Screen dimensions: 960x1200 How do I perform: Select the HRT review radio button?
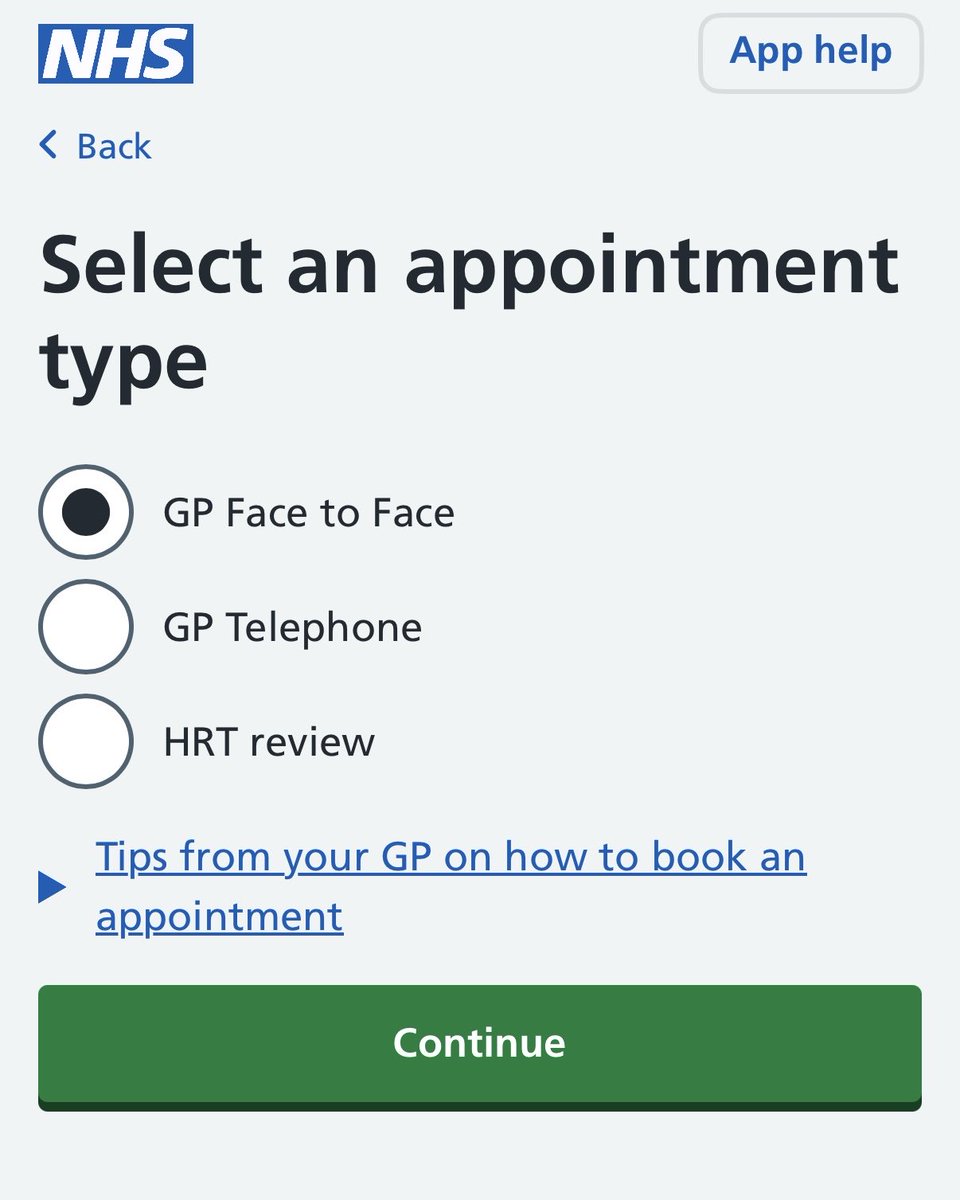click(85, 742)
